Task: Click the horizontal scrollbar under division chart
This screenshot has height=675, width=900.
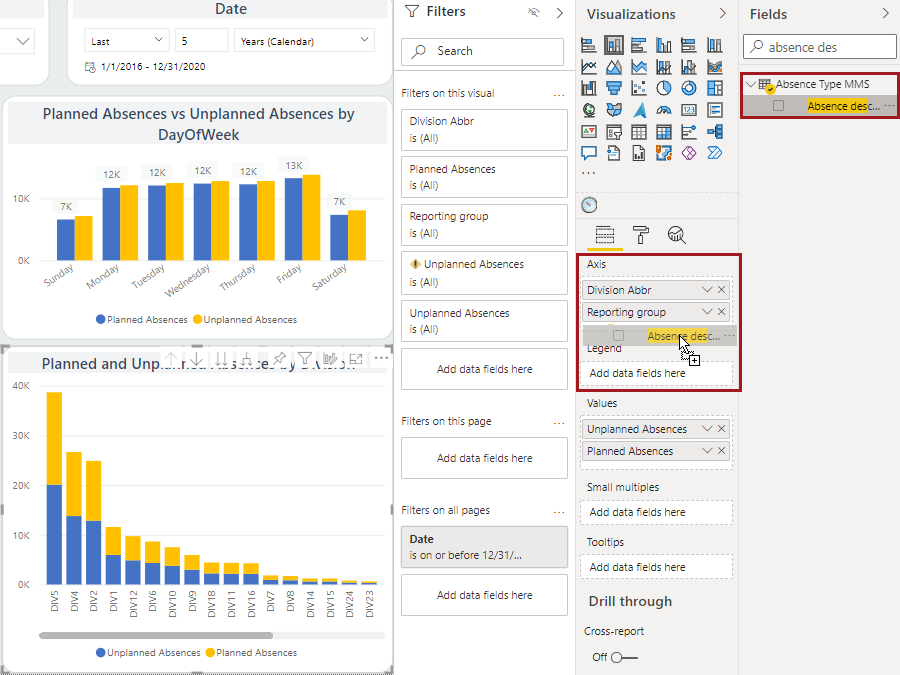Action: click(155, 635)
